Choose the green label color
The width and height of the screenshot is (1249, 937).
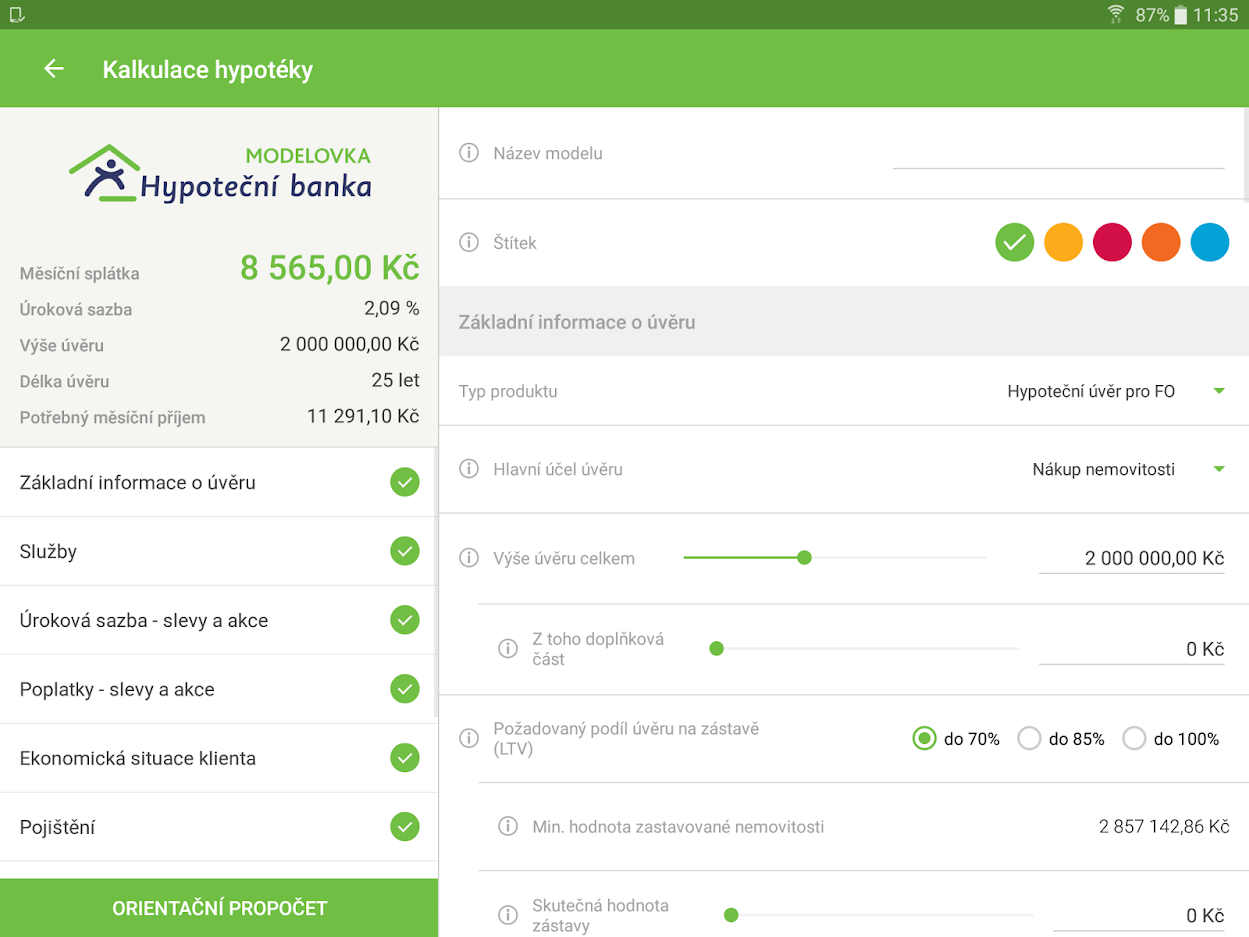1014,242
